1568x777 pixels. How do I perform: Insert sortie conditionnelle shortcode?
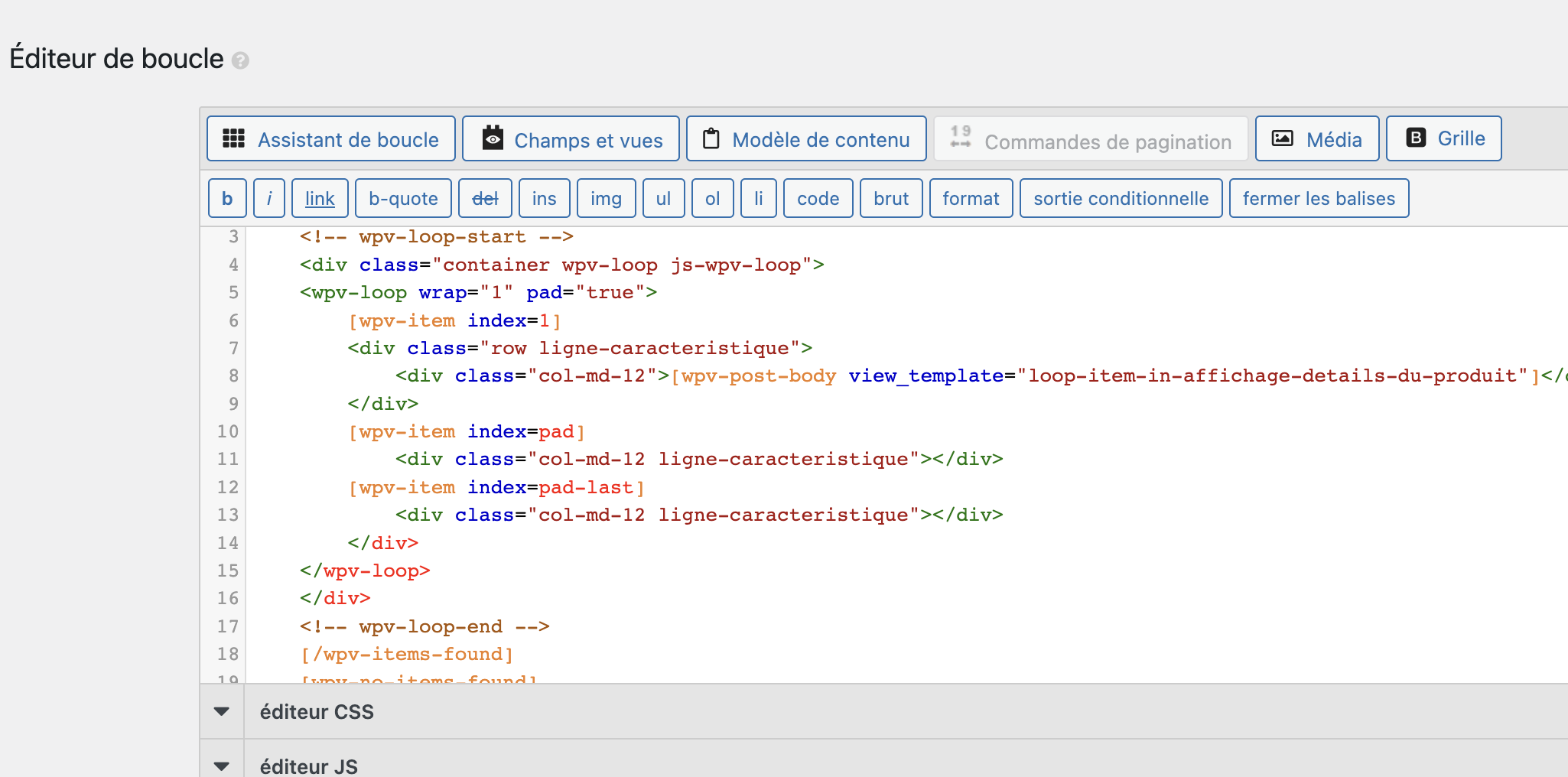tap(1121, 198)
